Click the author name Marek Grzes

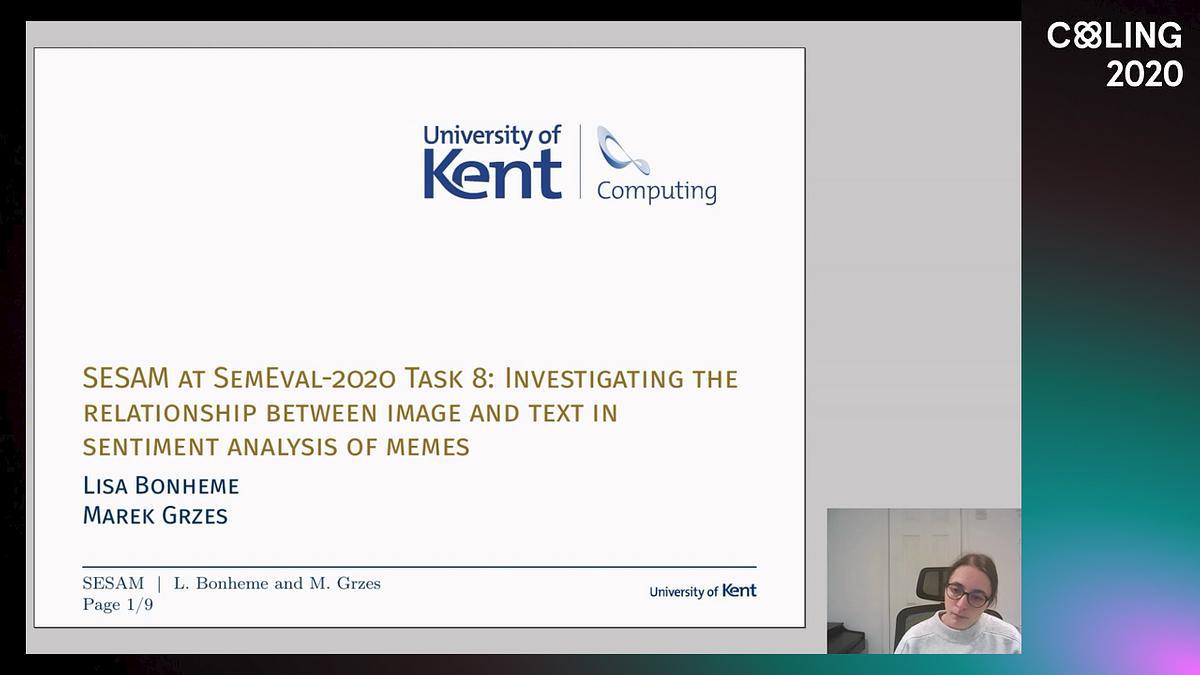[155, 516]
